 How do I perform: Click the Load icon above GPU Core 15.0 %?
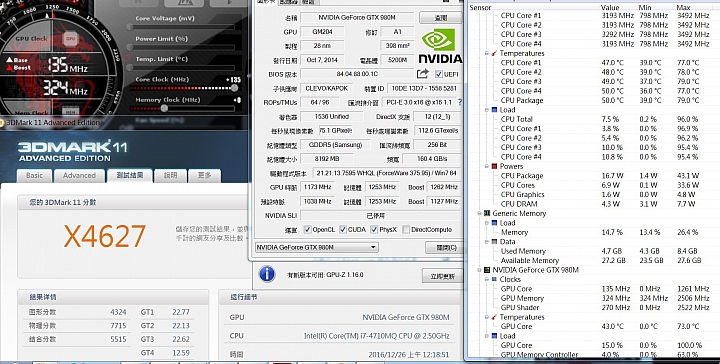tap(495, 336)
